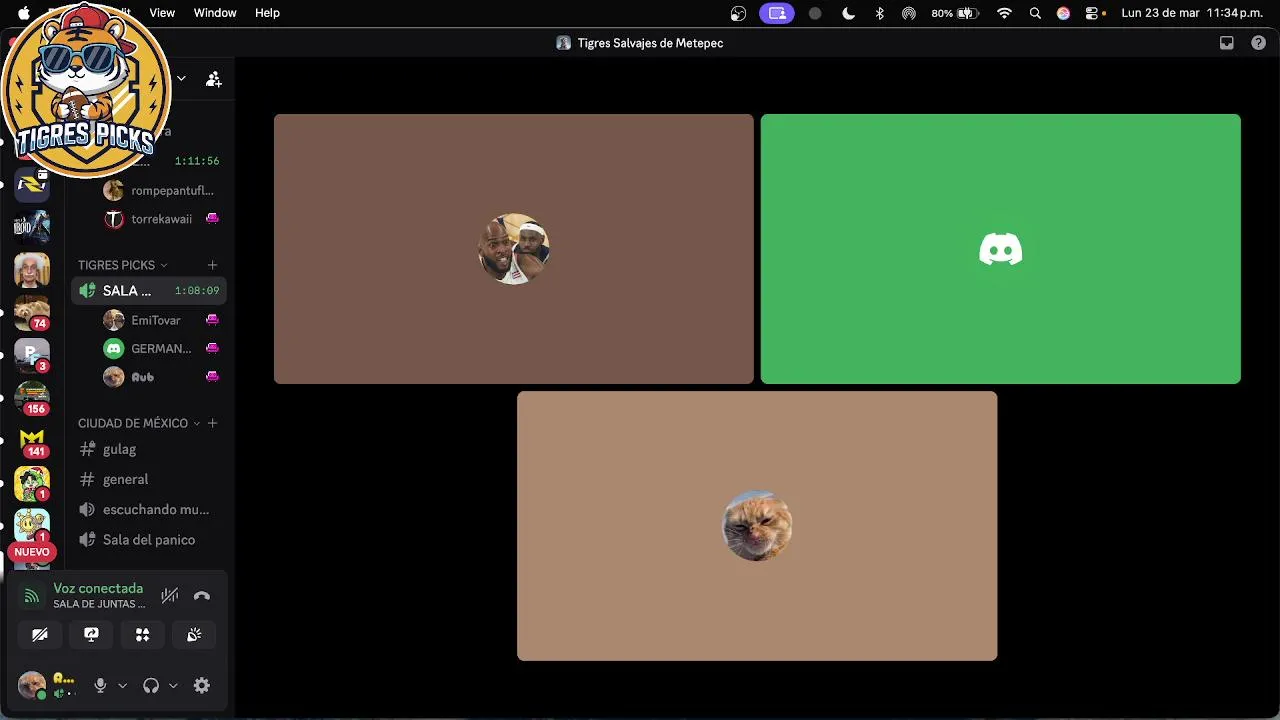The height and width of the screenshot is (720, 1280).
Task: Open the server with 156 notifications
Action: tap(32, 398)
